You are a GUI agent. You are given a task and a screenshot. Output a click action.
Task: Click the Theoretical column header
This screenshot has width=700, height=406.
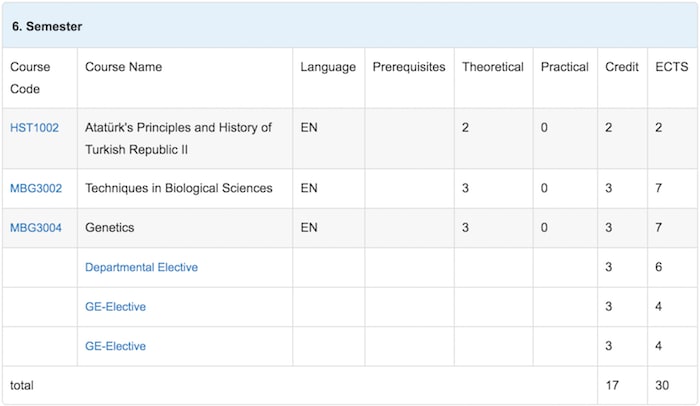[x=492, y=67]
